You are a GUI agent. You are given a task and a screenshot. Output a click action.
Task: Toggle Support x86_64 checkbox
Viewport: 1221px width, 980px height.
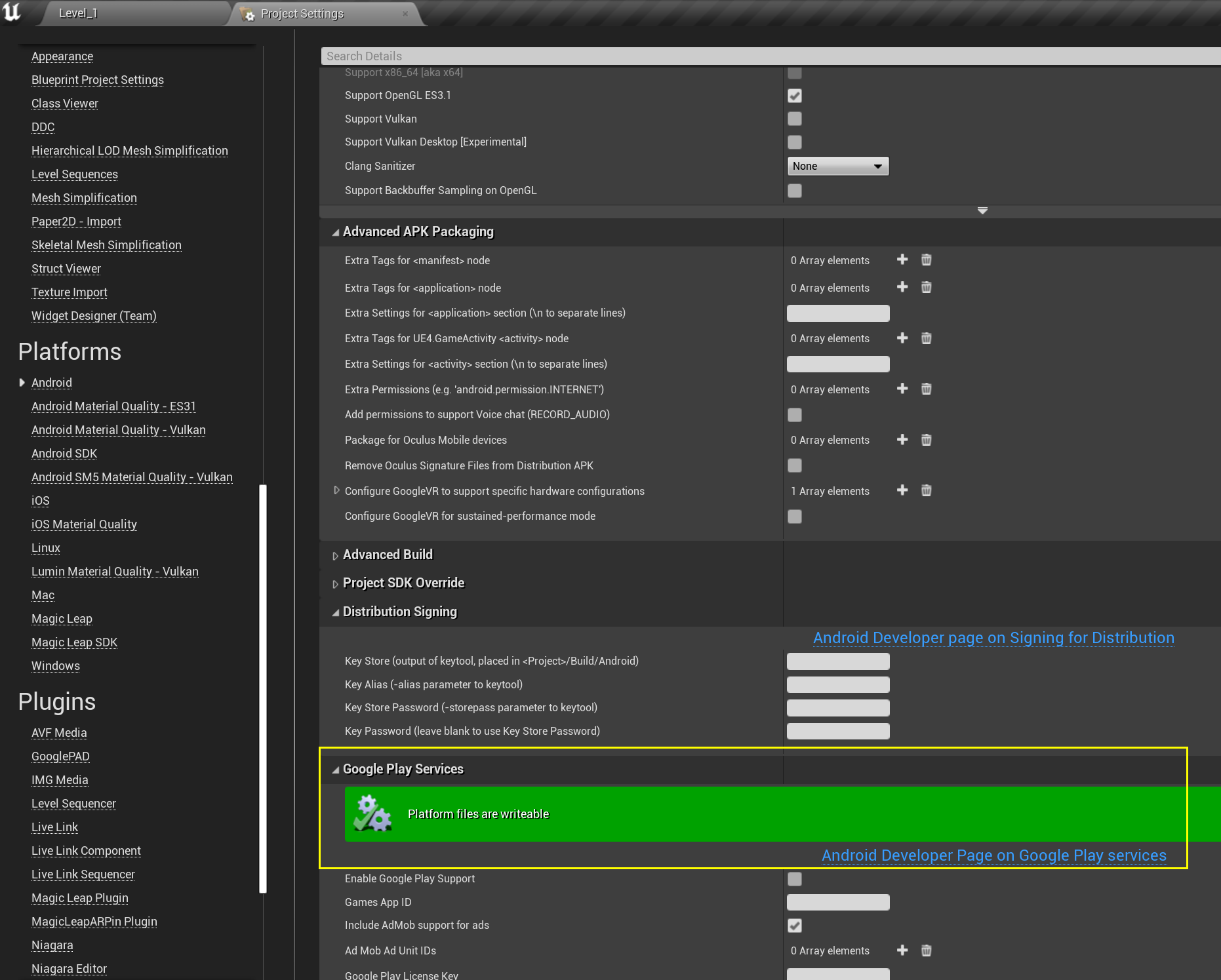[x=795, y=73]
